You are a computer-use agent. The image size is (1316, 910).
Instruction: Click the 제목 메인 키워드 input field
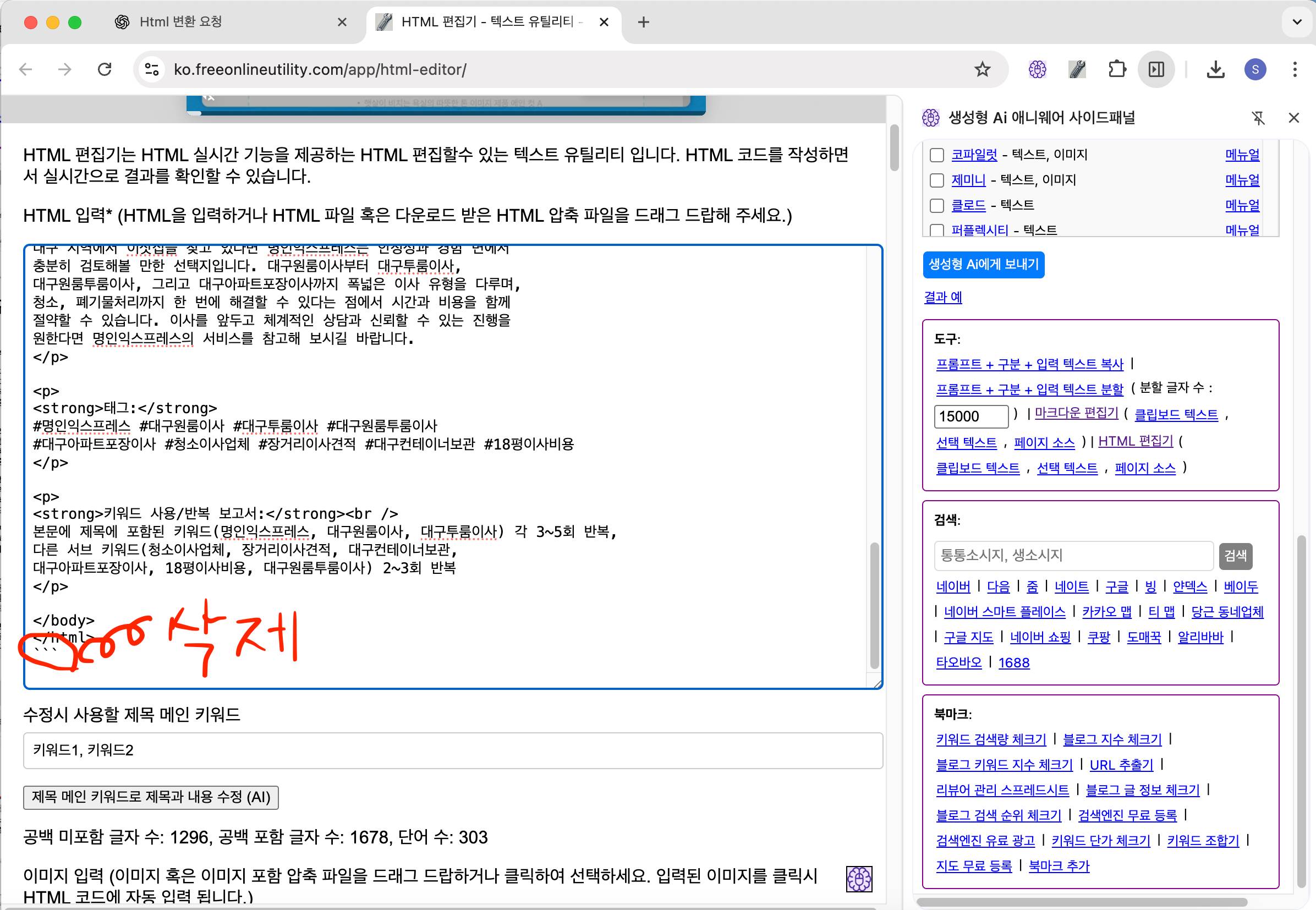(x=453, y=750)
